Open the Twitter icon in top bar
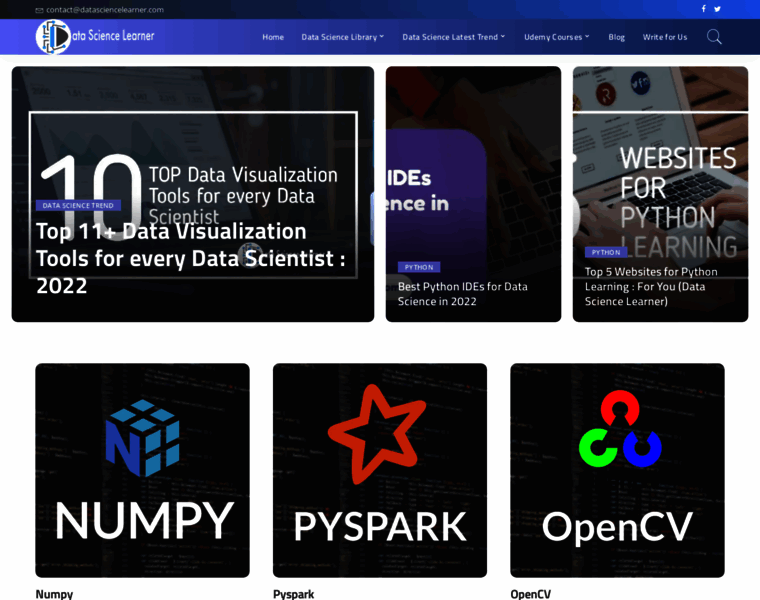 pos(717,9)
